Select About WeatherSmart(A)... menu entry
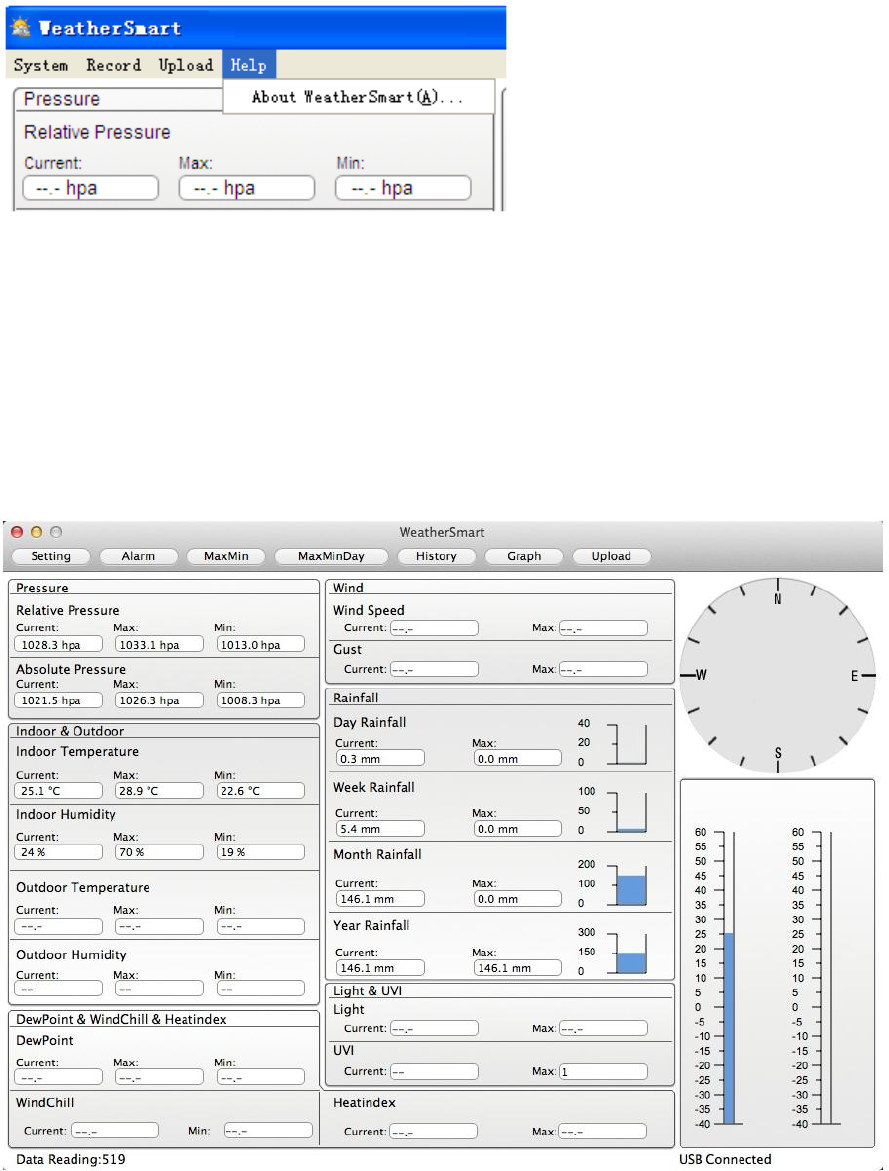 pos(358,97)
